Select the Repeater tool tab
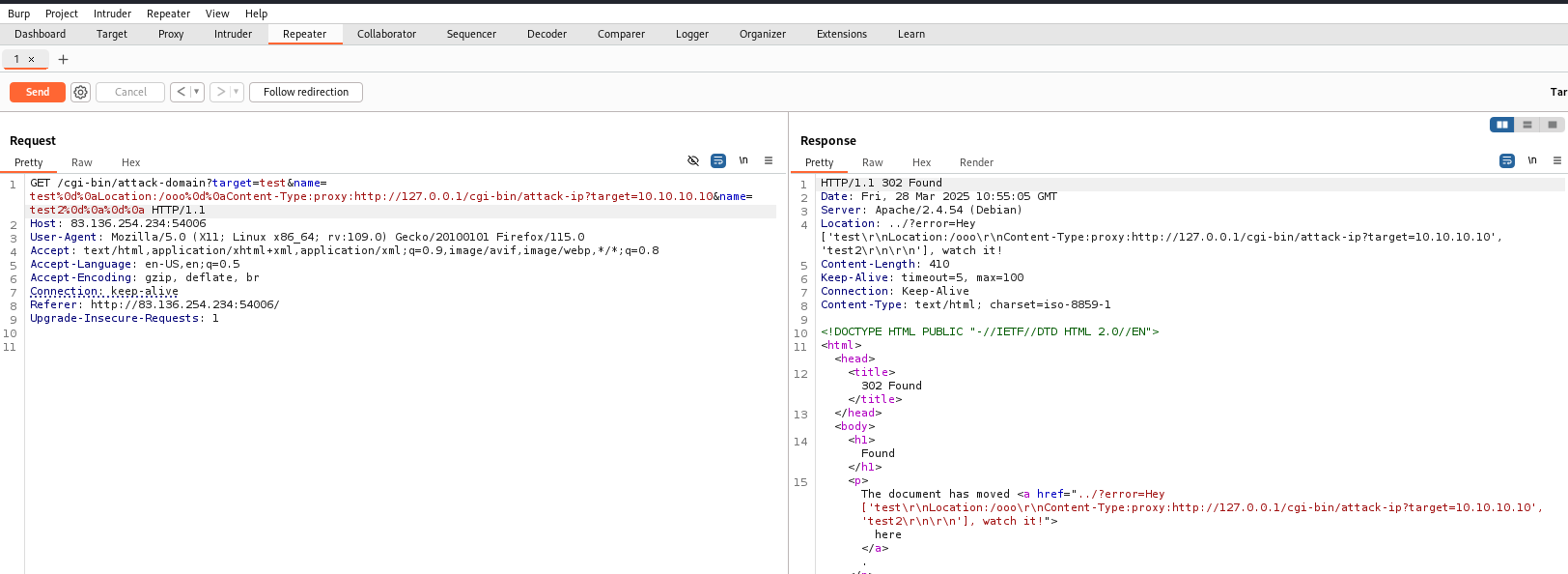1568x574 pixels. [x=305, y=34]
